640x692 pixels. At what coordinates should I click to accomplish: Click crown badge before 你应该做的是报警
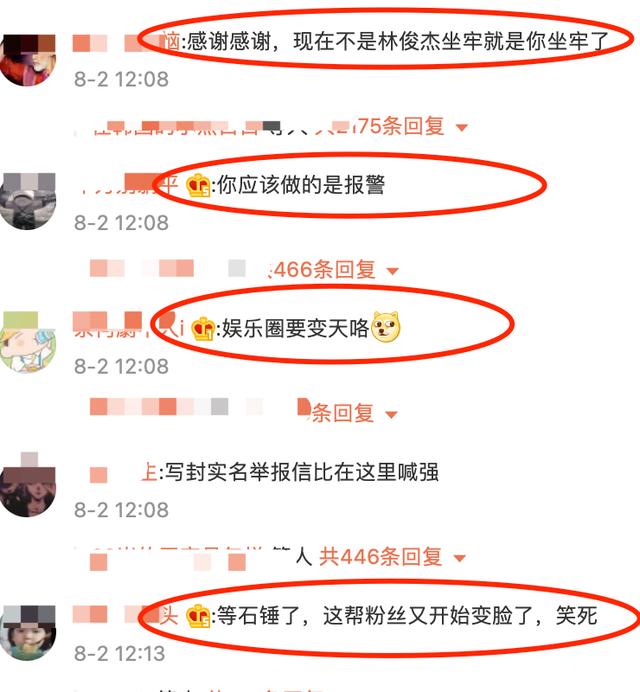click(x=198, y=185)
